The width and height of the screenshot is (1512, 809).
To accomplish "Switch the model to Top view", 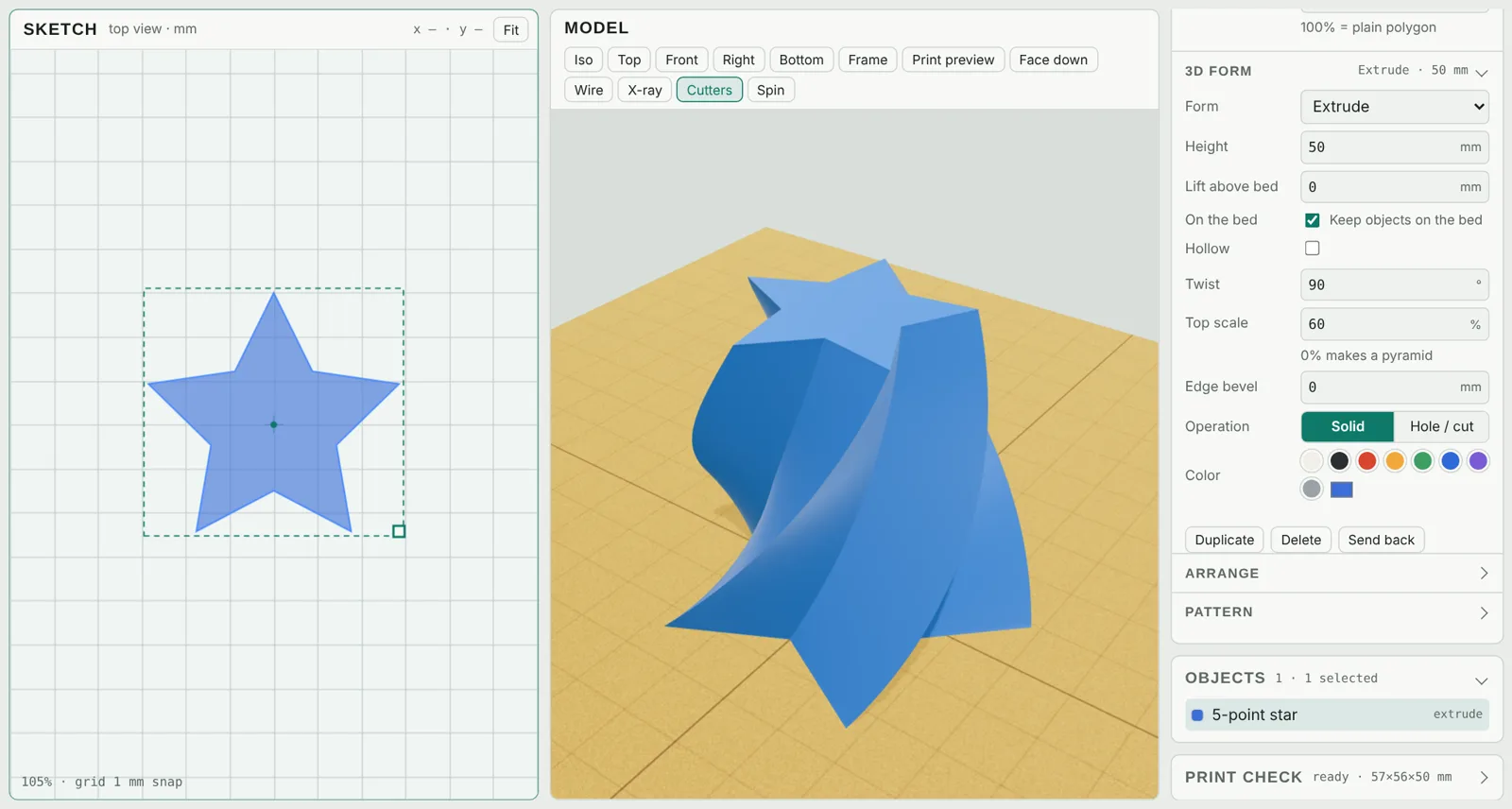I will 629,60.
